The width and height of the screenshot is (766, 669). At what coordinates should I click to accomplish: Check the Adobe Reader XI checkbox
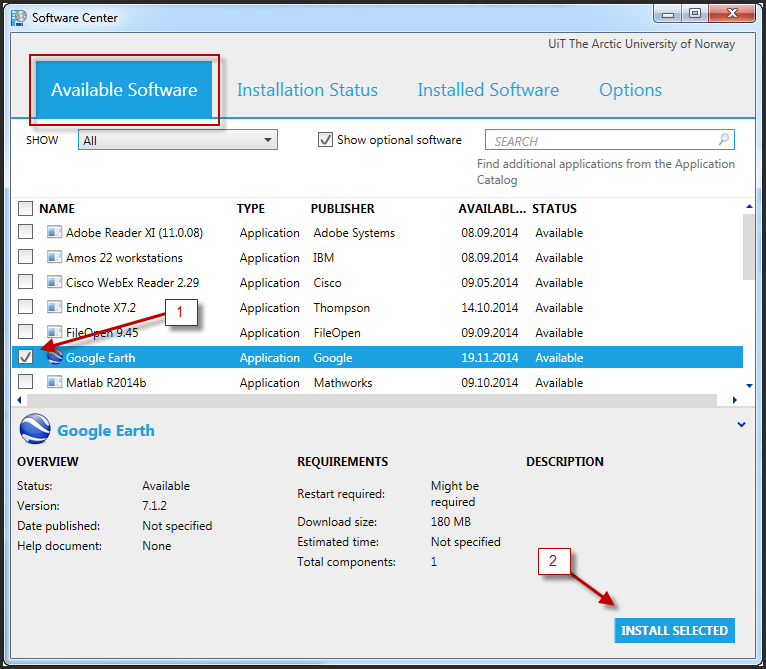pos(26,233)
